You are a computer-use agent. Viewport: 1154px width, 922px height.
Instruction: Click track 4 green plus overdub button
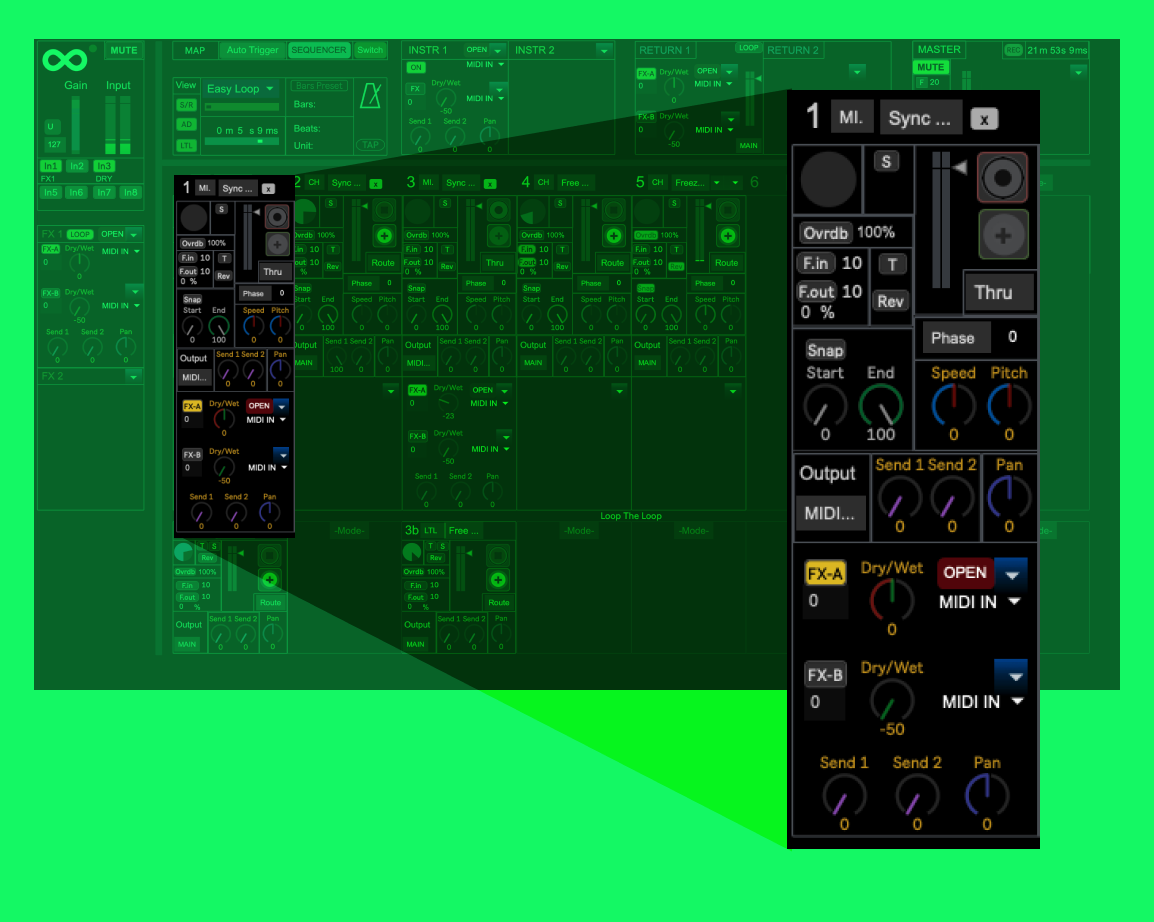point(613,235)
